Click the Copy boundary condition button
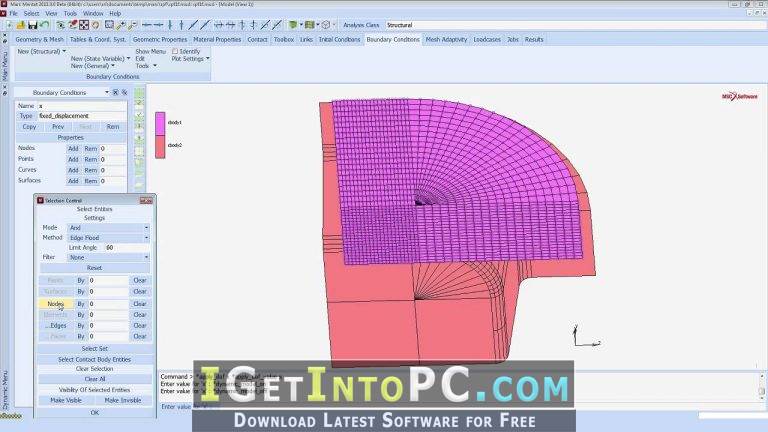Viewport: 768px width, 432px height. point(29,126)
